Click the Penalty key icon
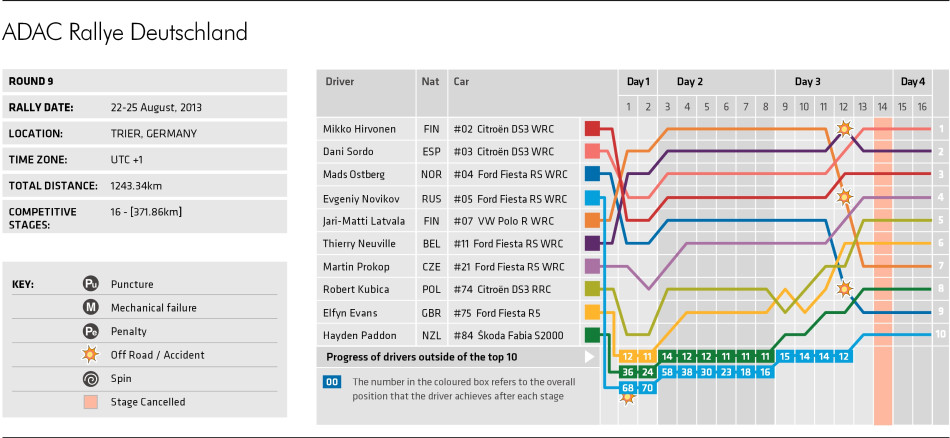The height and width of the screenshot is (438, 950). coord(91,331)
